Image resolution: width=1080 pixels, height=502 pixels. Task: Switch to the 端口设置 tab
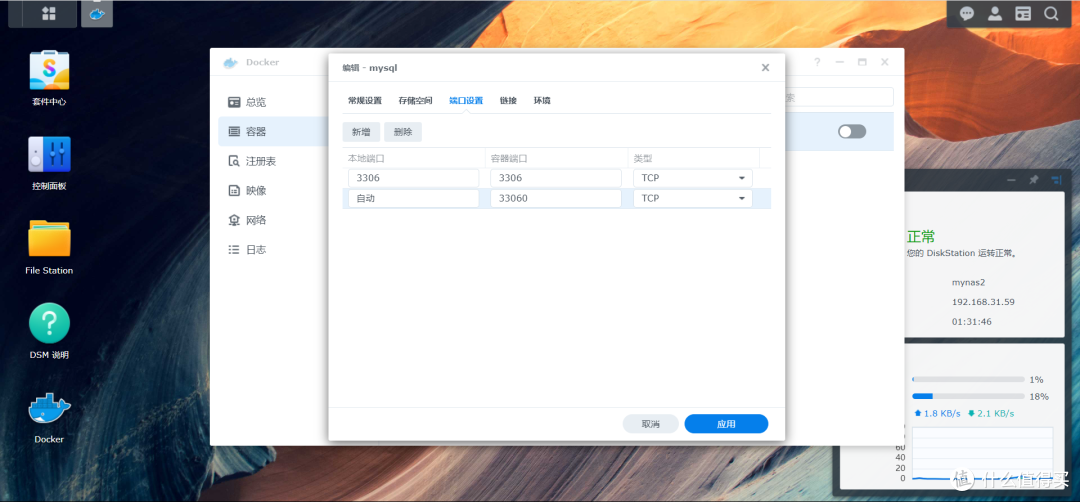(466, 101)
